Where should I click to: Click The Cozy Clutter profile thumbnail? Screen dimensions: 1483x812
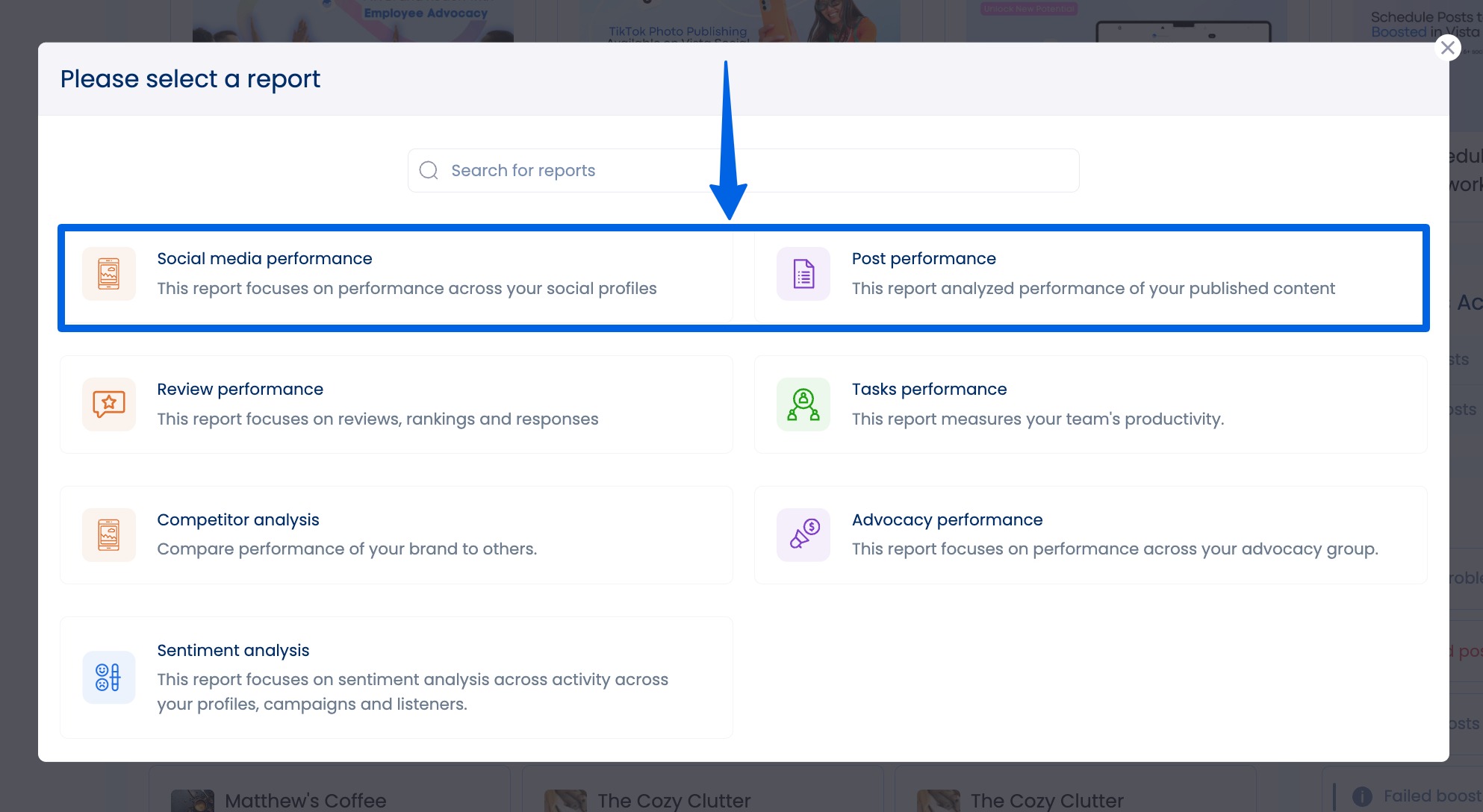[x=568, y=799]
